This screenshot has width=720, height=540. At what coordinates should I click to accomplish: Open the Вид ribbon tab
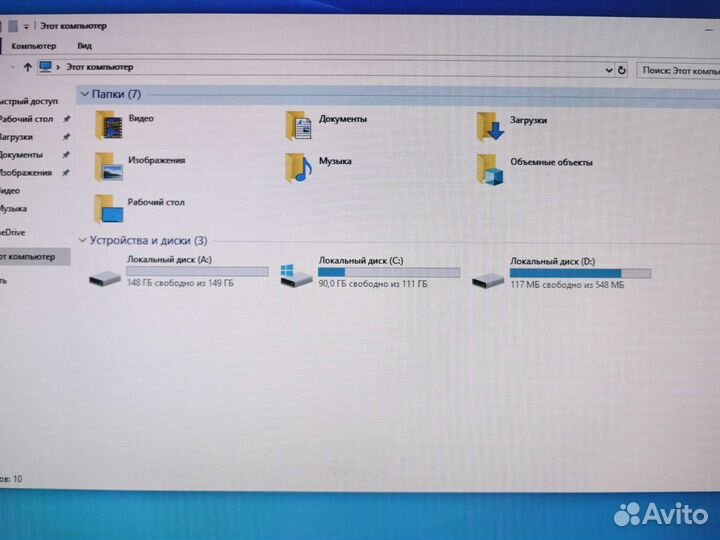pos(84,46)
